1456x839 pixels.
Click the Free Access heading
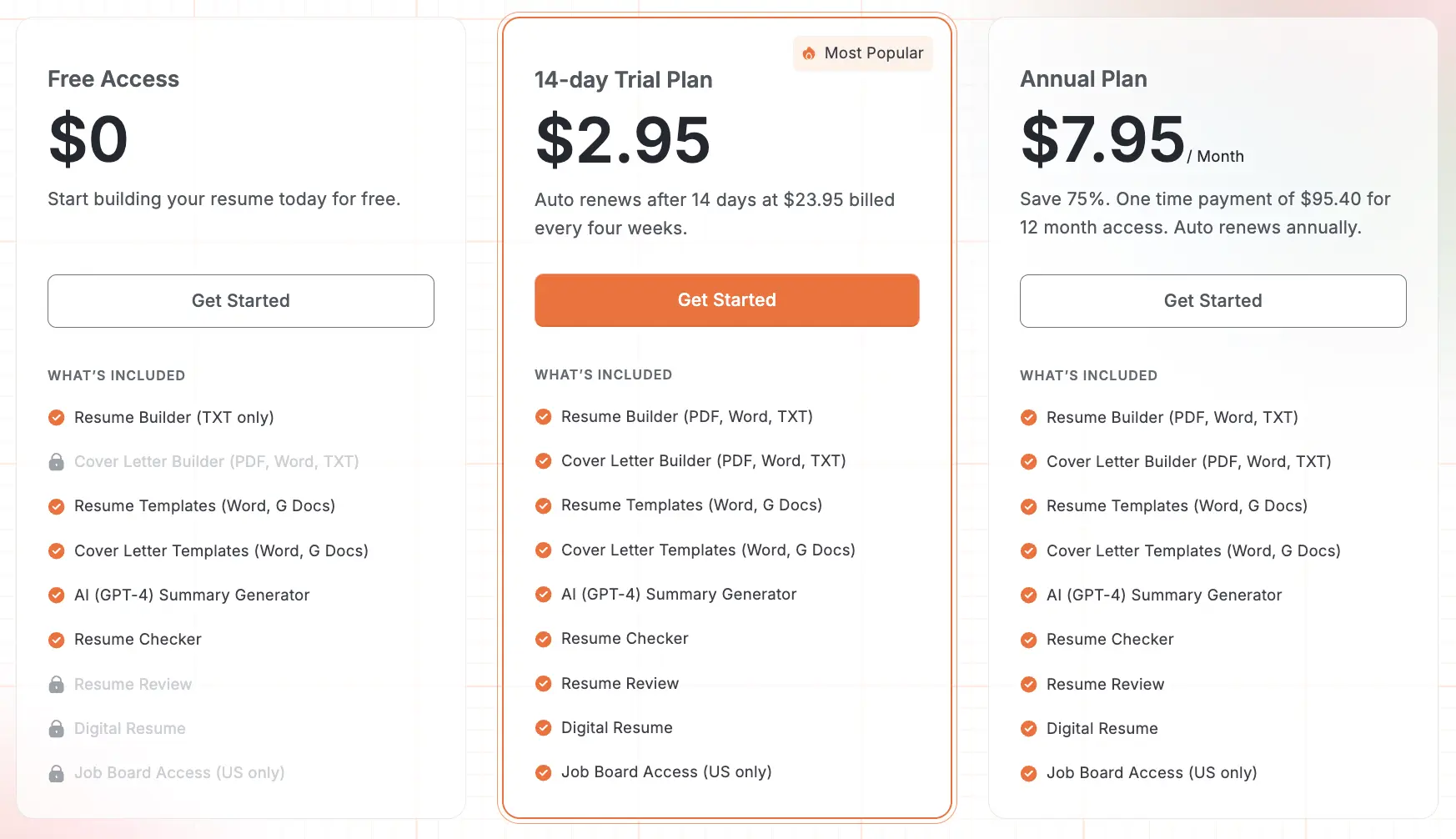113,79
